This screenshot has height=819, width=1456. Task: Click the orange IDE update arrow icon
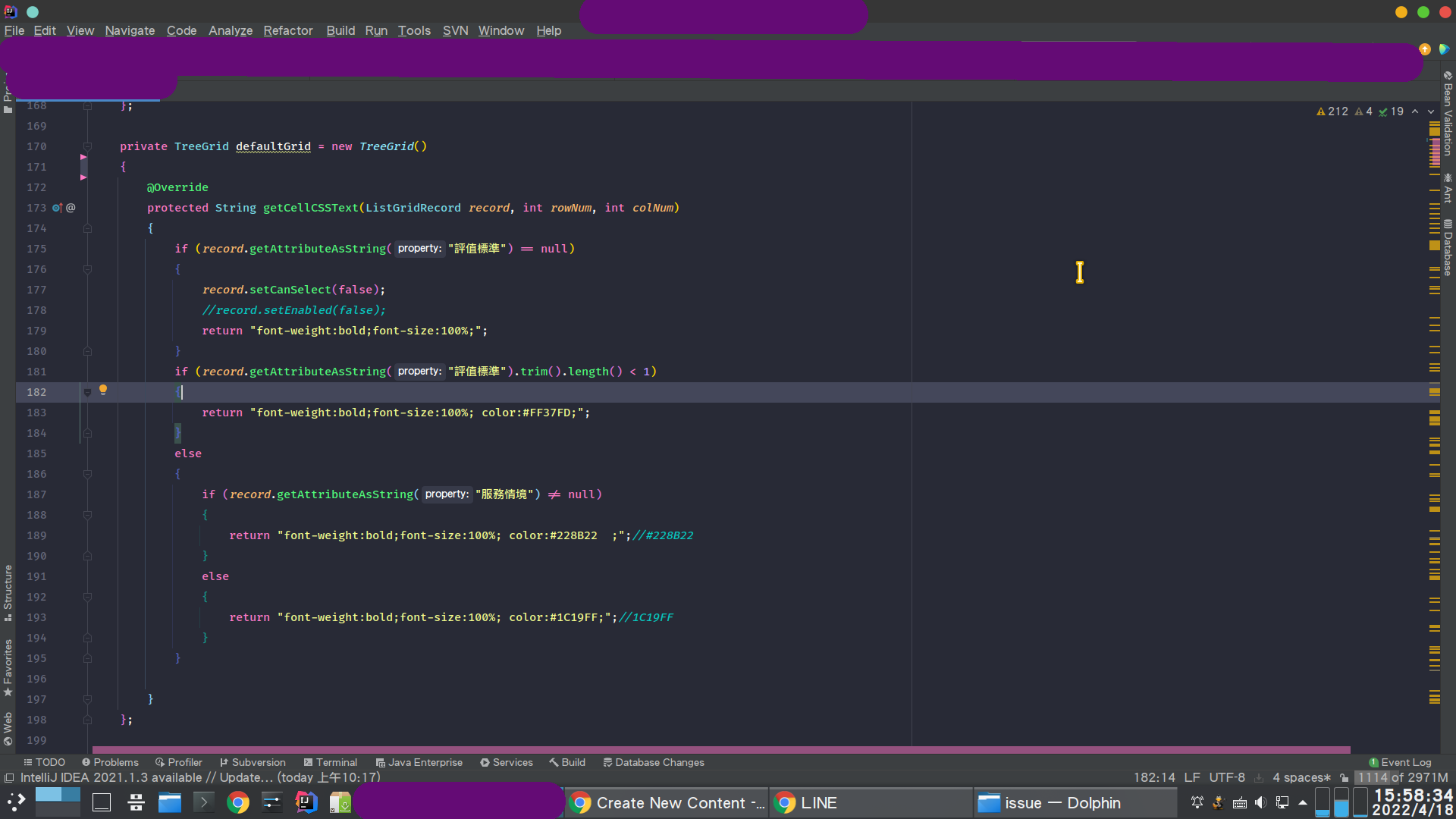[x=1425, y=49]
